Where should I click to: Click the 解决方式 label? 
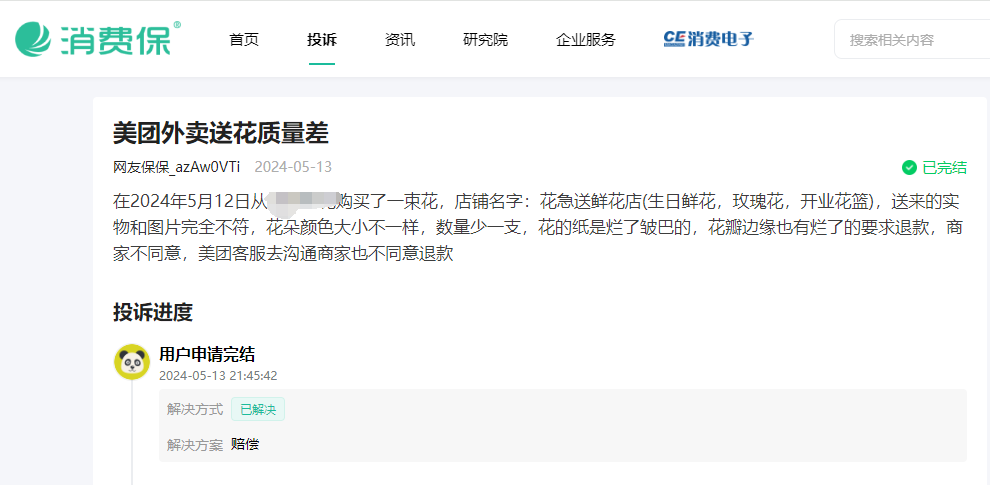click(x=195, y=409)
